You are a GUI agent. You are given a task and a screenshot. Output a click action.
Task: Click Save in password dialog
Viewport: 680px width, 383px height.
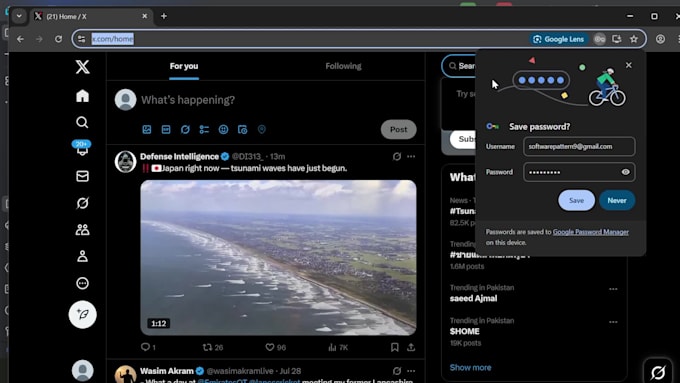click(x=576, y=200)
